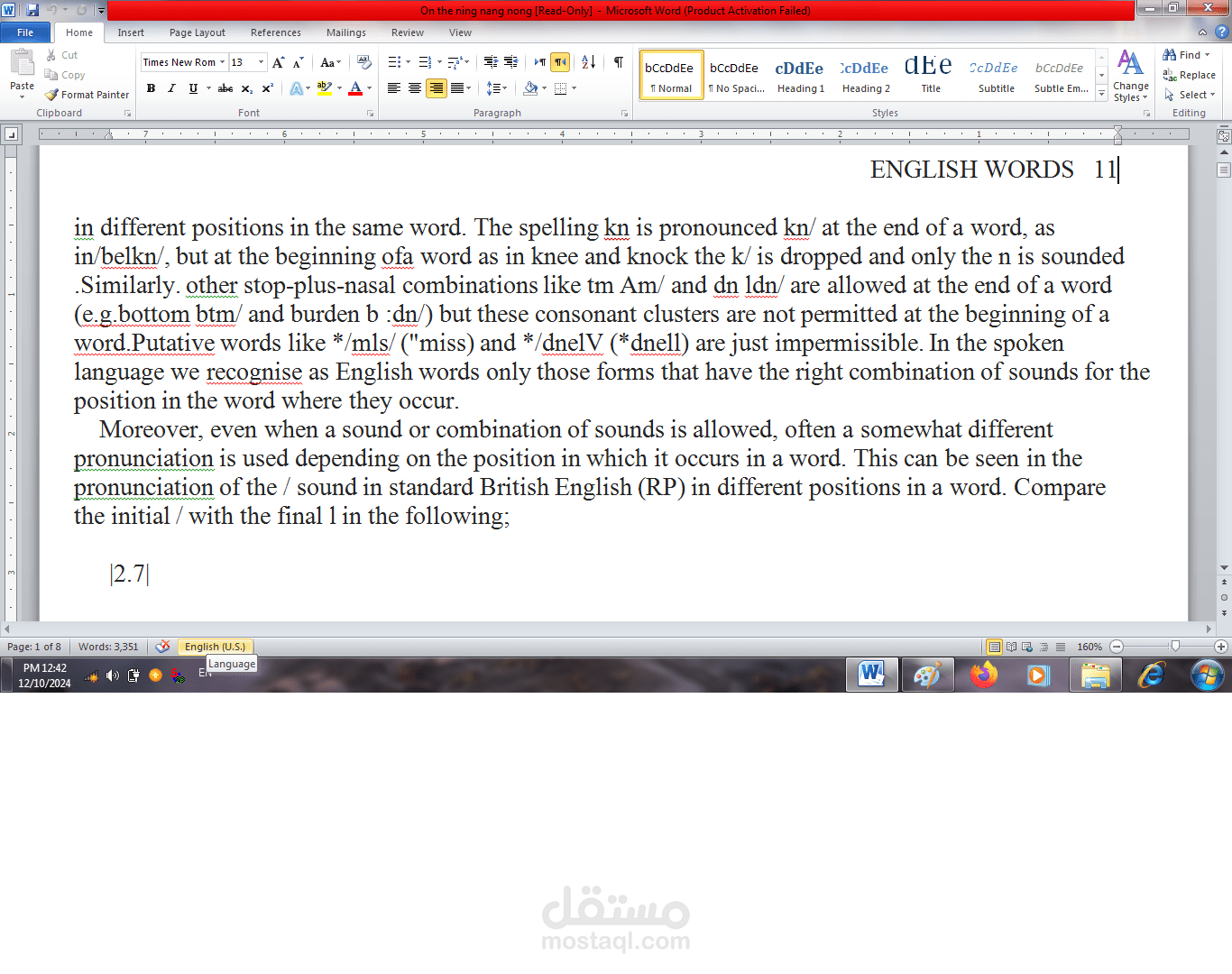Open Windows Explorer from the taskbar
1232x974 pixels.
coord(1095,675)
